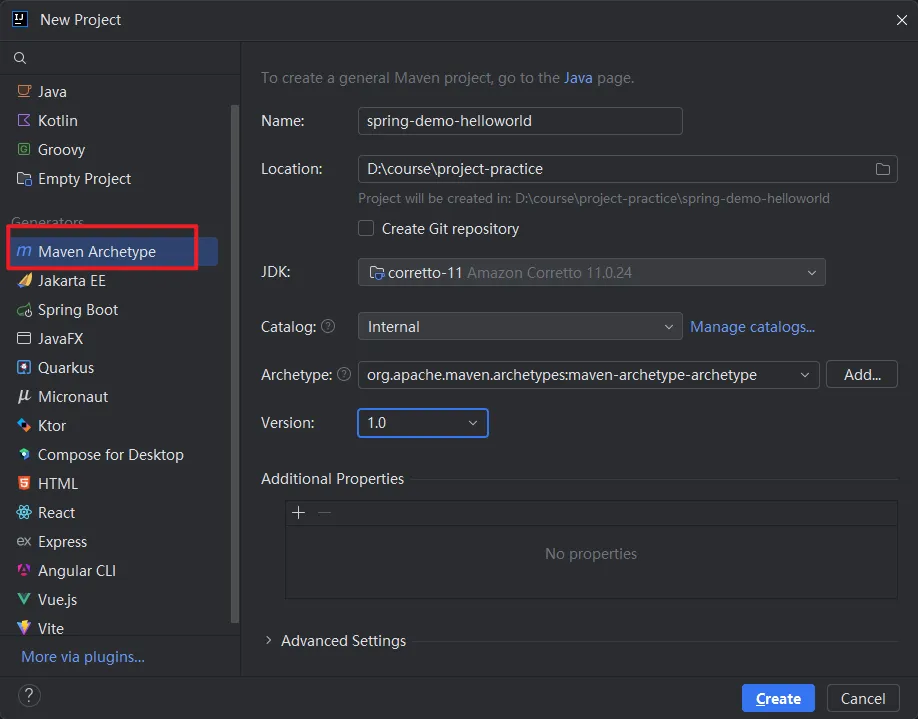Click the Create button
The height and width of the screenshot is (719, 918).
pyautogui.click(x=778, y=699)
